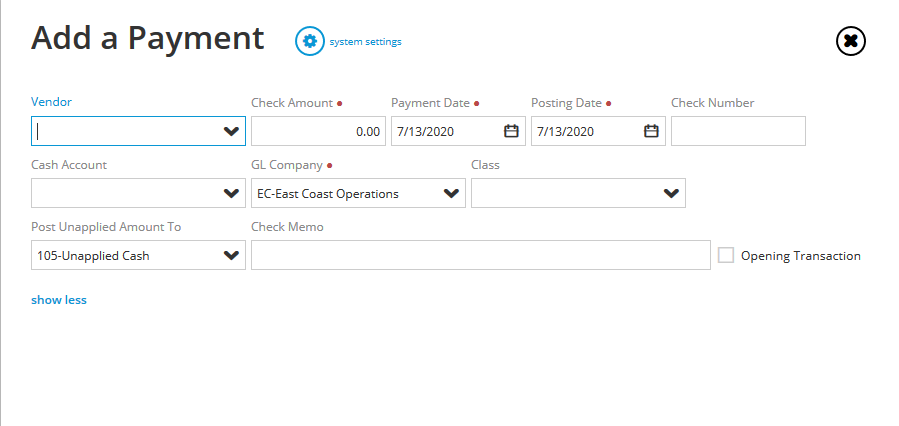
Task: Click the Add a Payment heading
Action: click(x=148, y=38)
